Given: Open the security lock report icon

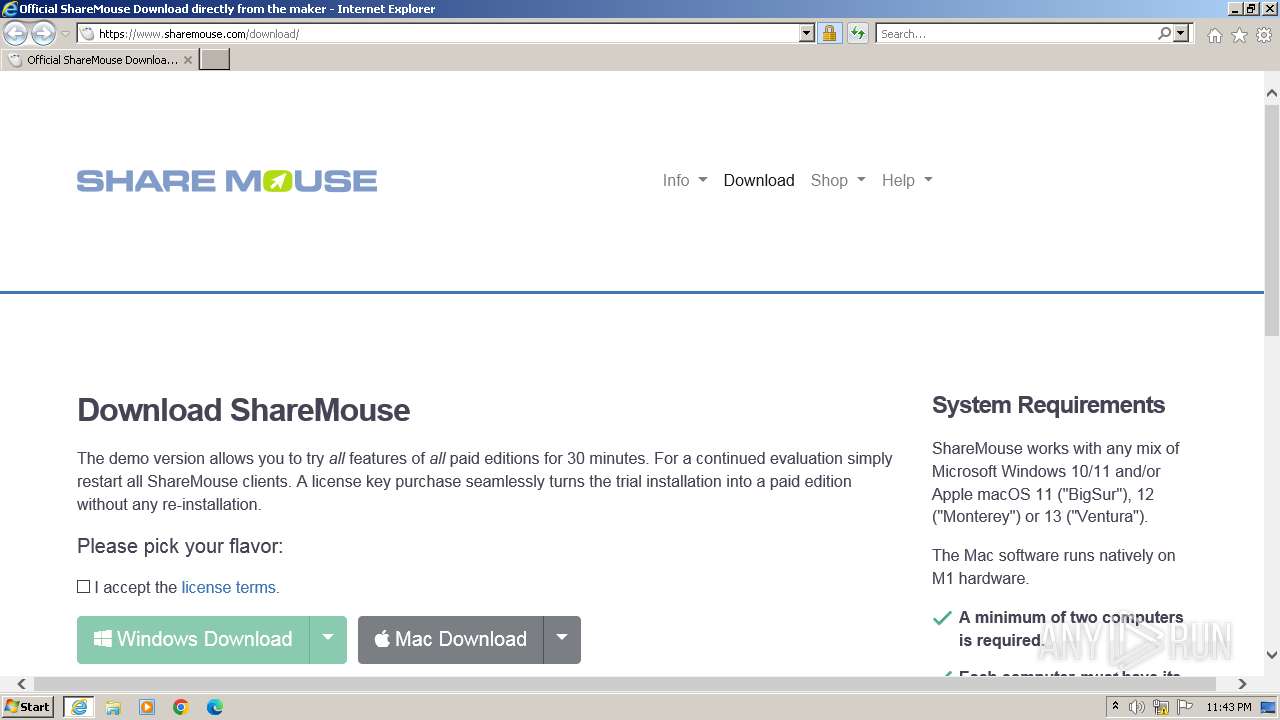Looking at the screenshot, I should click(x=829, y=33).
